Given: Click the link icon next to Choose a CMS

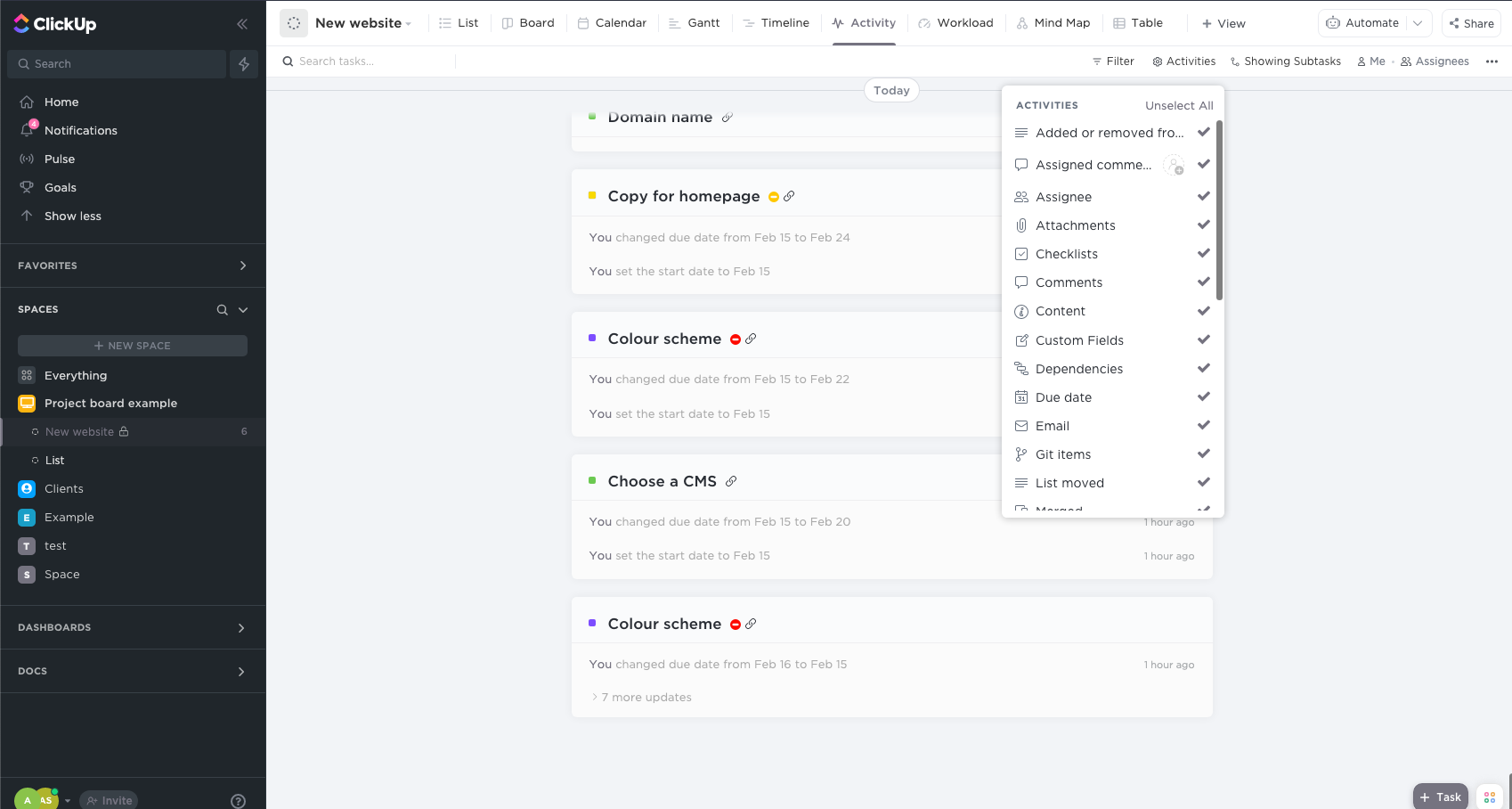Looking at the screenshot, I should [x=732, y=480].
